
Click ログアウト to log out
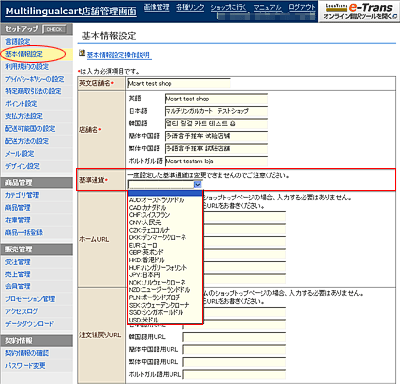tap(302, 7)
